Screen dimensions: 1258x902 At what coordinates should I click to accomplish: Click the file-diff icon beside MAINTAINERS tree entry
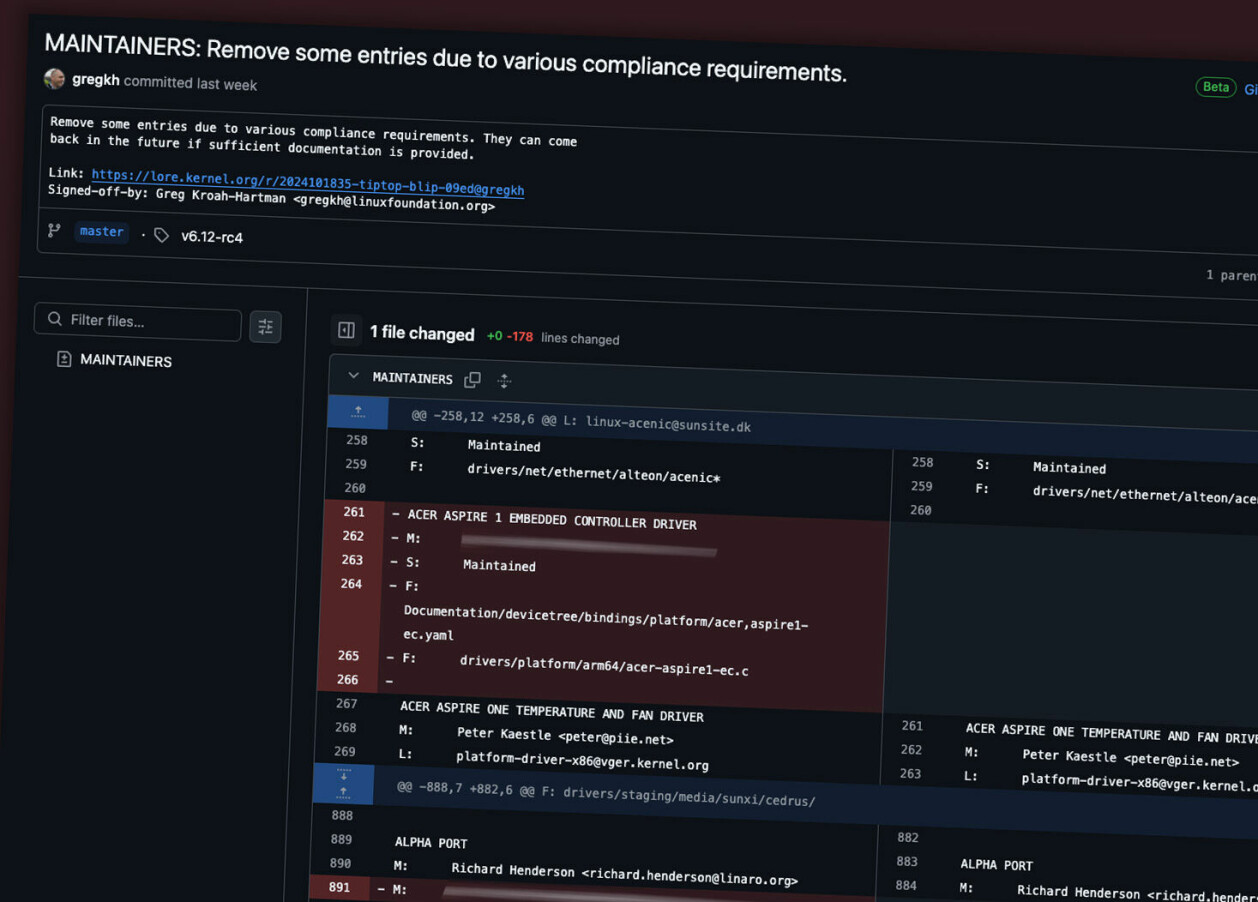(64, 358)
